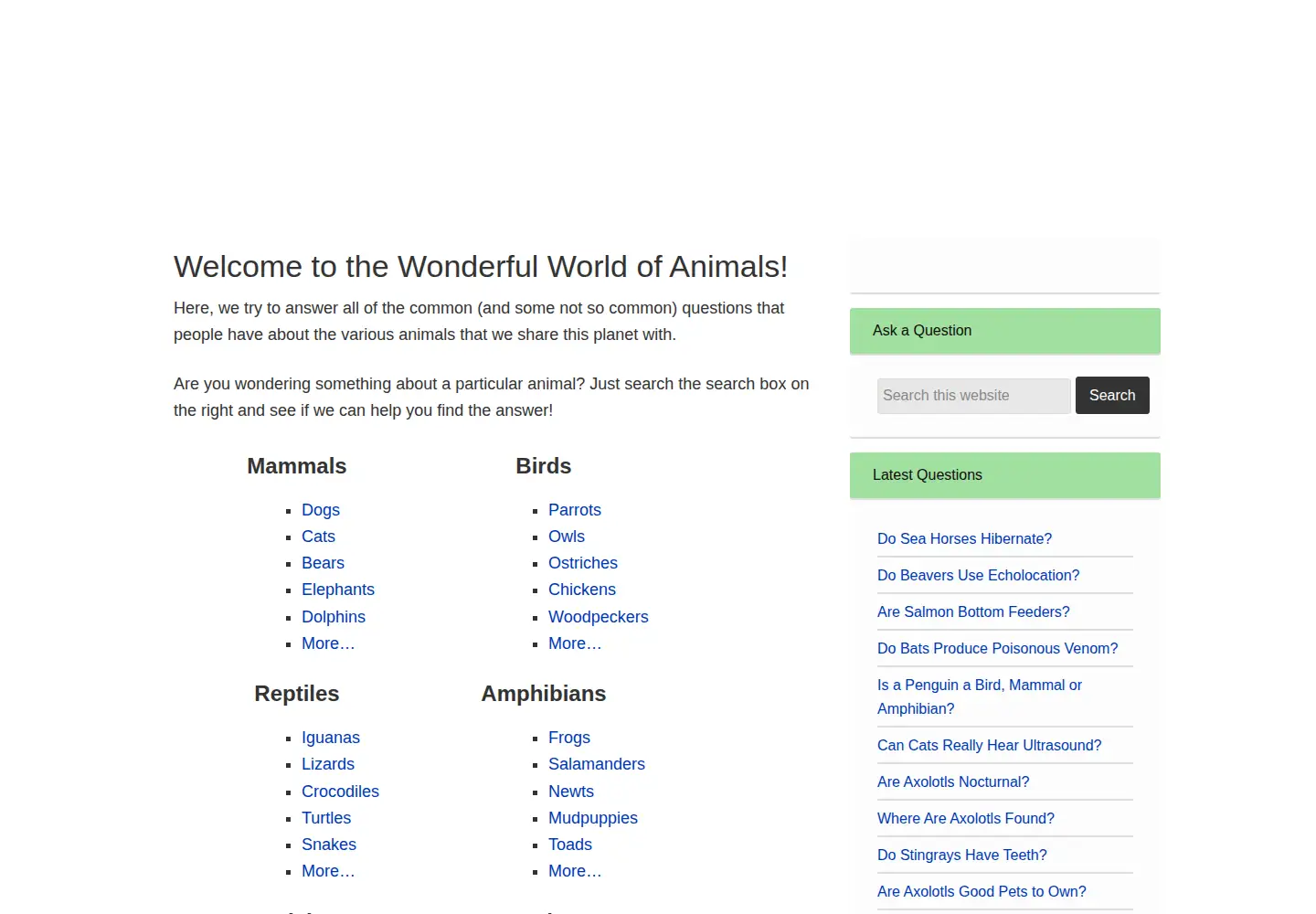Visit the Dolphins link

(x=334, y=617)
